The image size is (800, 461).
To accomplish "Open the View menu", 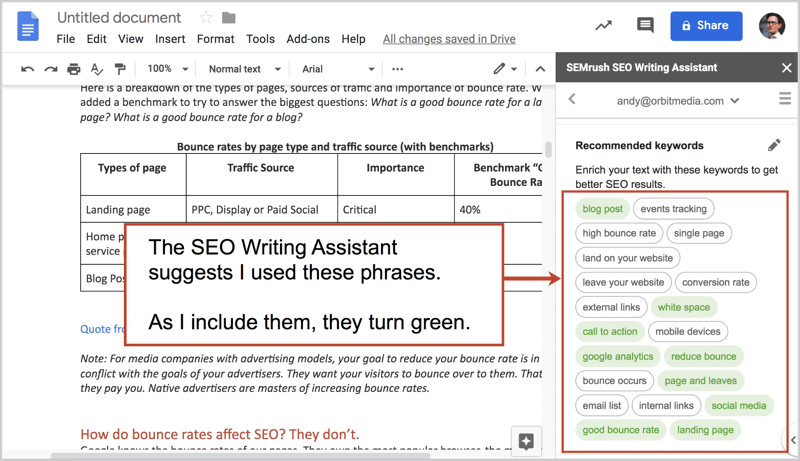I will 131,39.
